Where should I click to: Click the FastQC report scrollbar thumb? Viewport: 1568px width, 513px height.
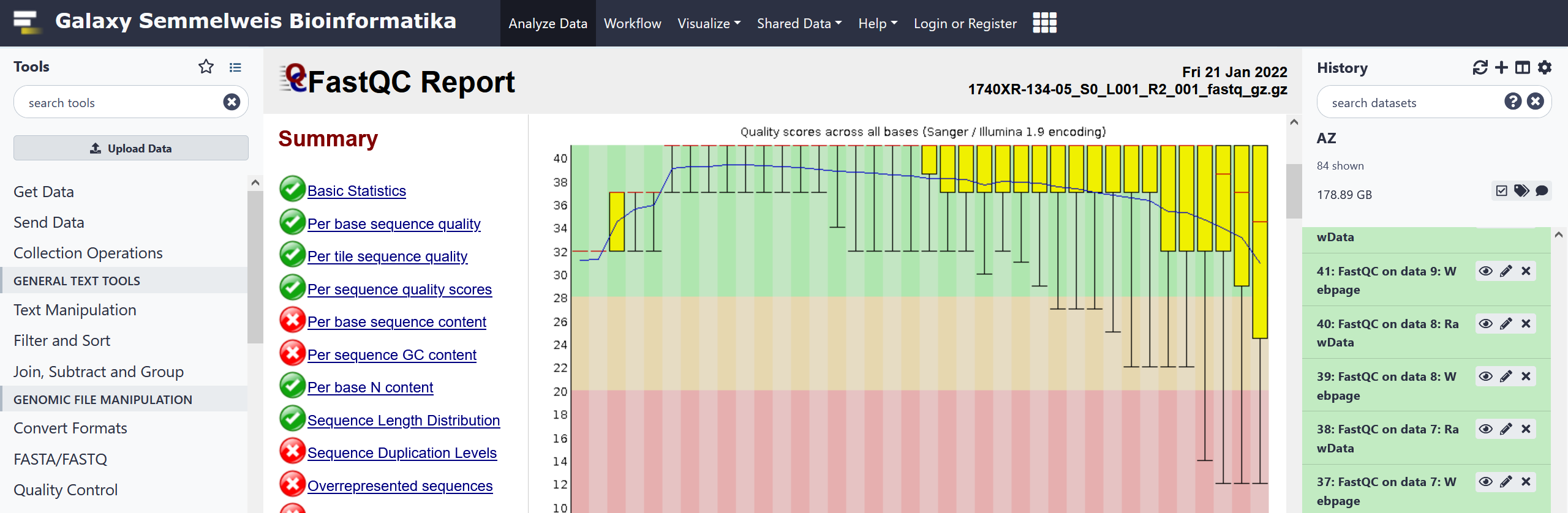pyautogui.click(x=1294, y=191)
